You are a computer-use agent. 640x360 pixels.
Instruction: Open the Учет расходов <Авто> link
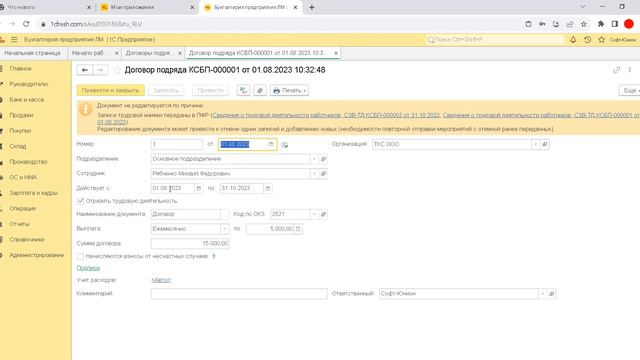click(x=161, y=280)
